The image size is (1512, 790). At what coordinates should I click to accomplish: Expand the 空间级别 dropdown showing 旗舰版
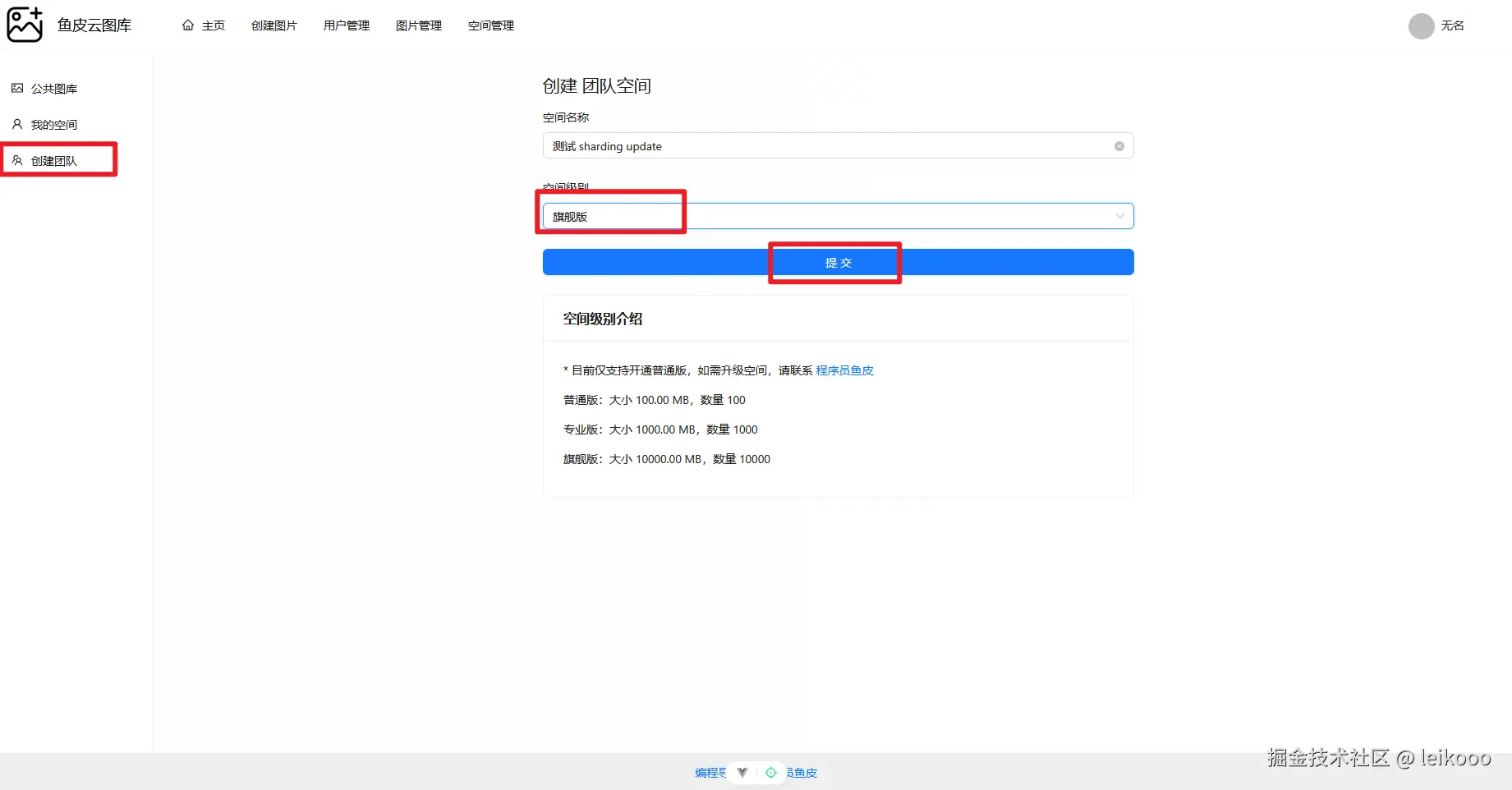[838, 216]
